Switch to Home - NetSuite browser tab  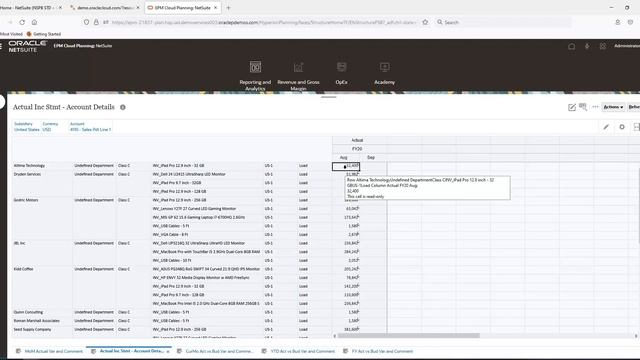pos(28,7)
